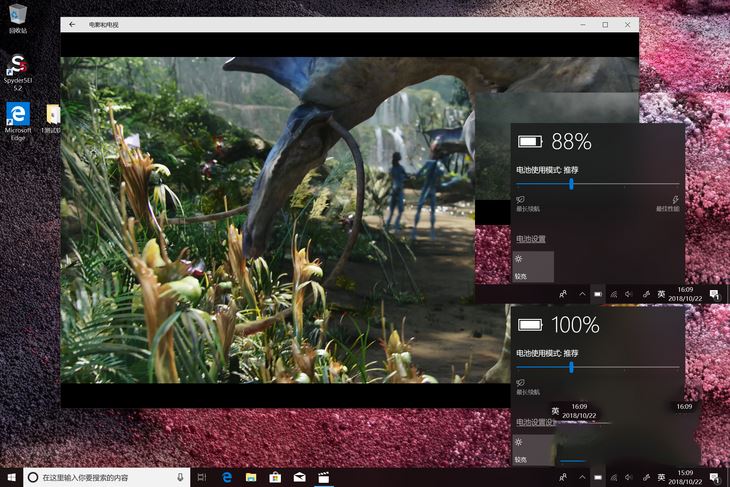Image resolution: width=730 pixels, height=487 pixels.
Task: Click the battery icon in the 16:09 tray
Action: click(x=598, y=294)
